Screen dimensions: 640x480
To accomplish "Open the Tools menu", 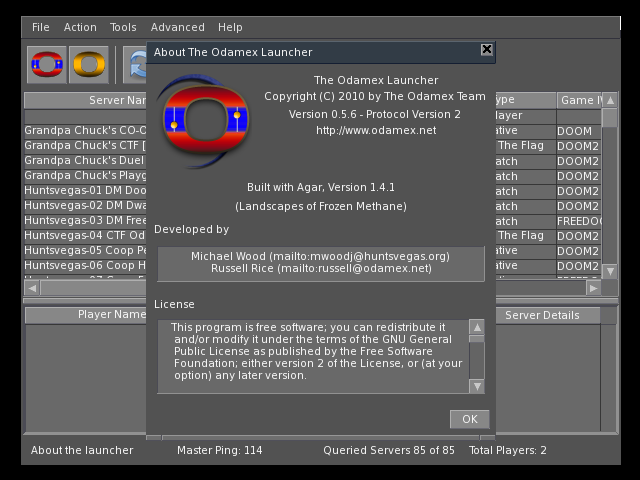I will (x=123, y=27).
